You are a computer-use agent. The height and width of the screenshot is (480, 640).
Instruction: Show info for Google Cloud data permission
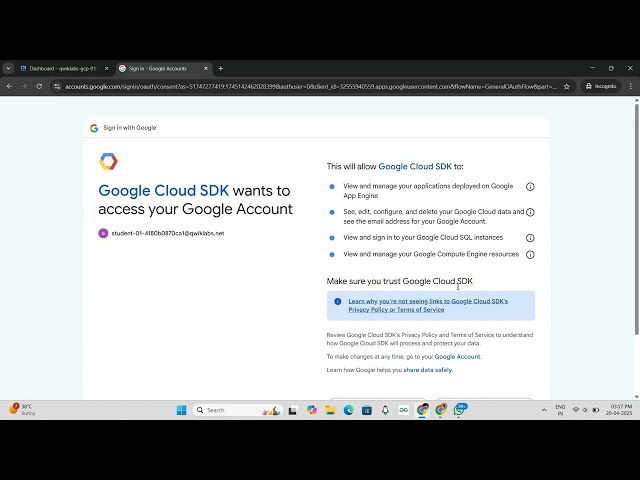point(530,212)
